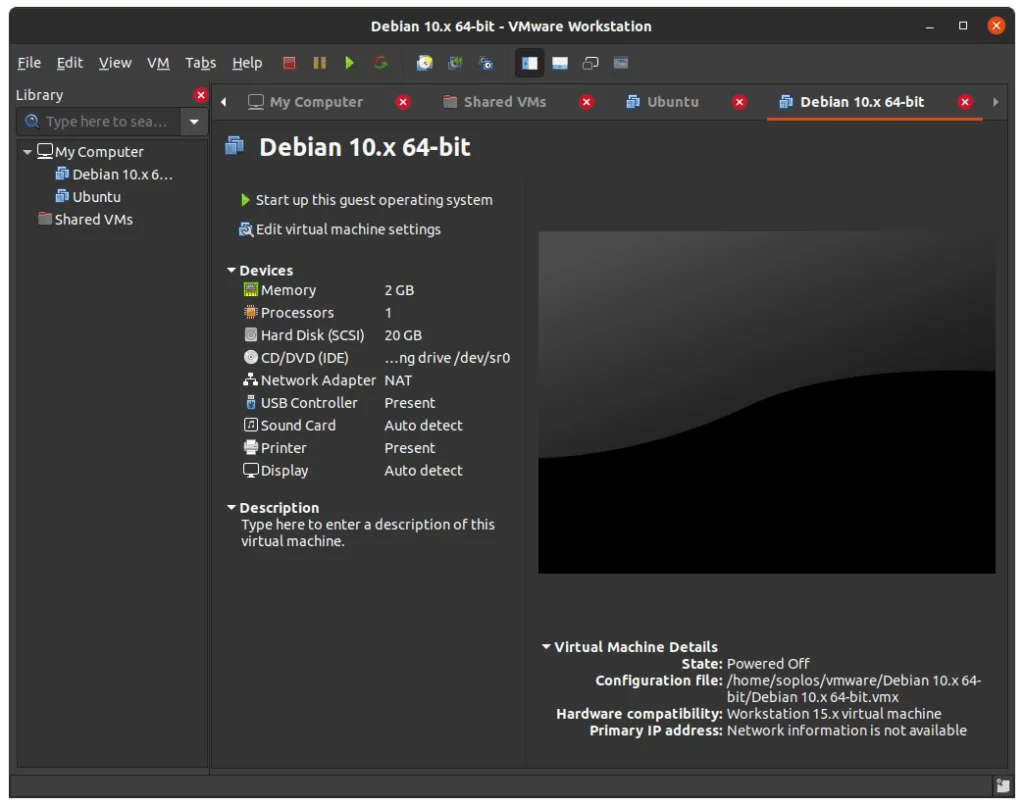Close the Library panel with red X
Viewport: 1024px width, 807px height.
(x=200, y=95)
